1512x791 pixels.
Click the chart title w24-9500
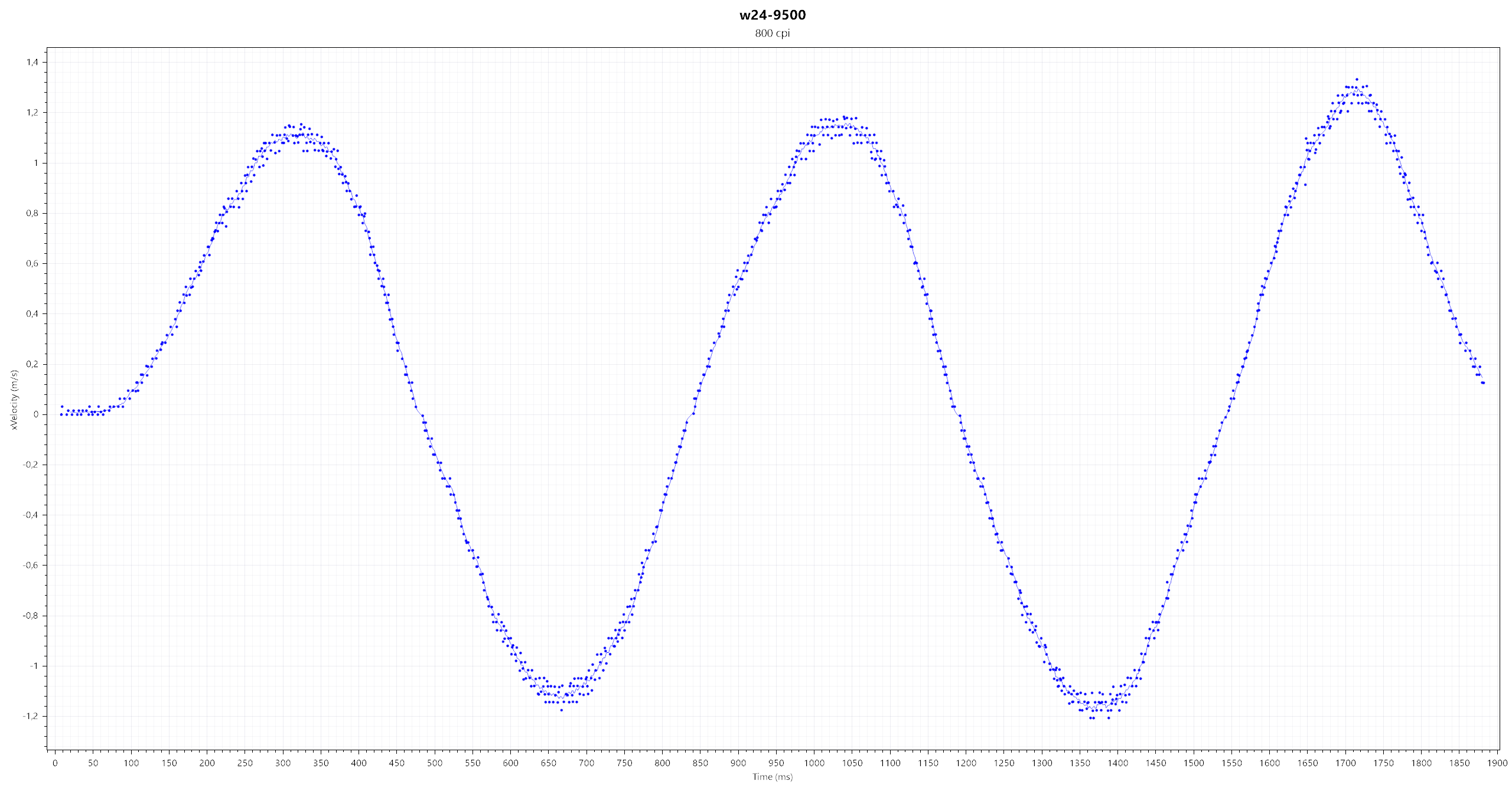pos(772,15)
